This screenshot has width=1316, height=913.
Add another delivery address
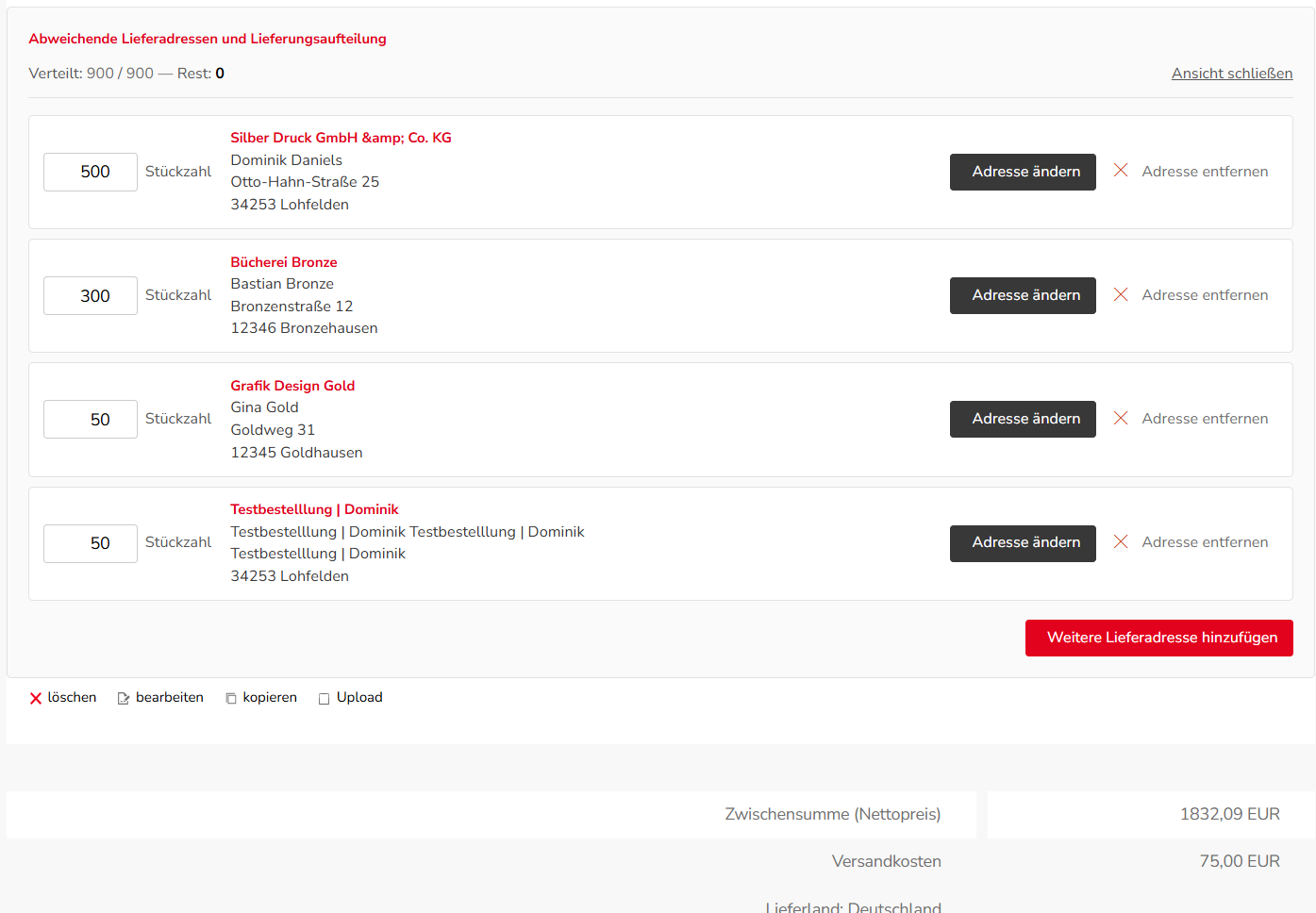[x=1159, y=638]
